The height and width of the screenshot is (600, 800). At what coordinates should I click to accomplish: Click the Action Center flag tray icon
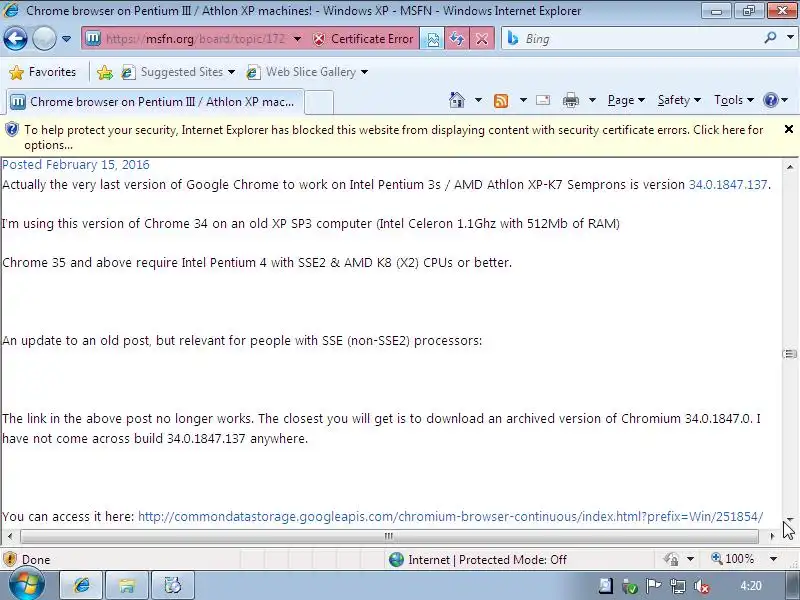tap(654, 586)
